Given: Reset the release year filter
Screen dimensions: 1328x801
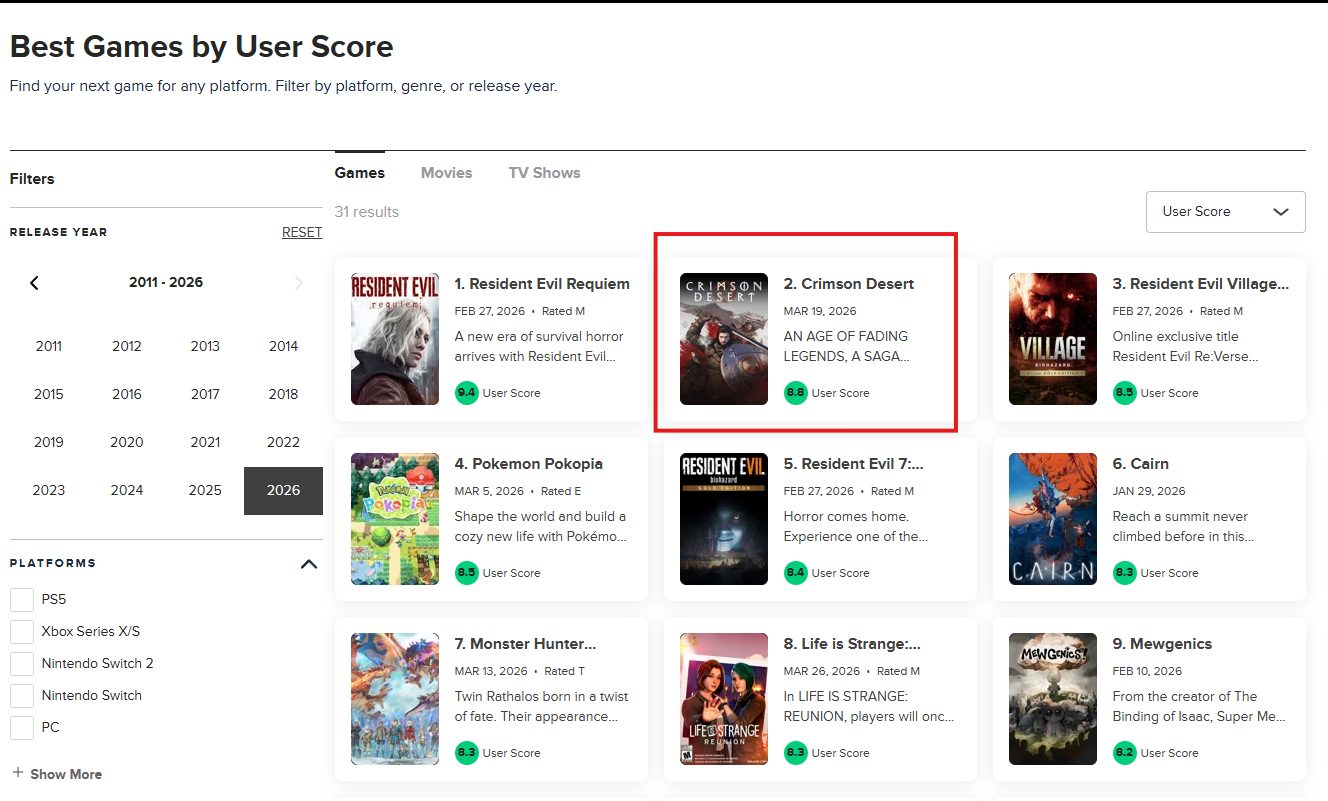Looking at the screenshot, I should pos(301,231).
